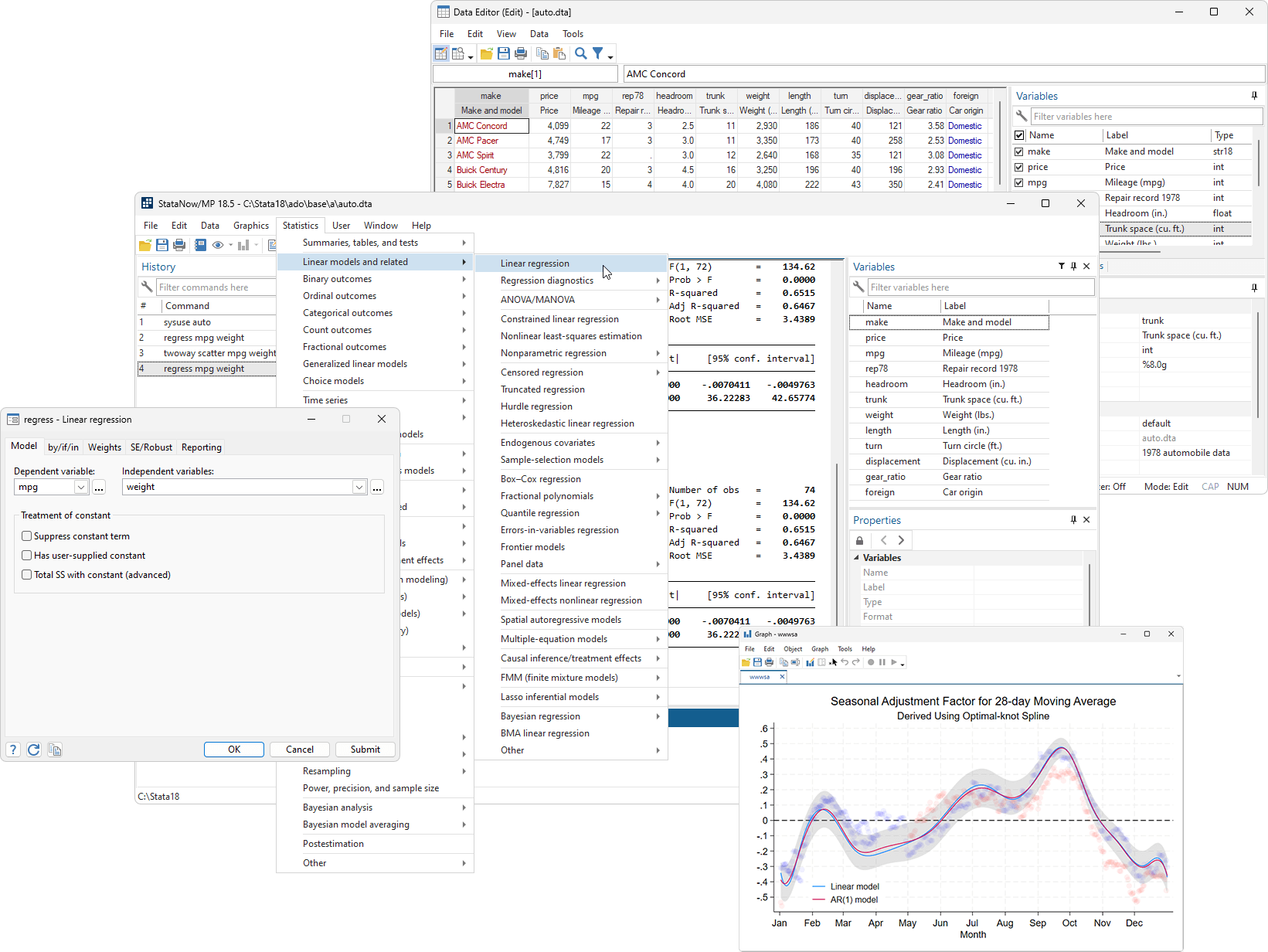The height and width of the screenshot is (952, 1268).
Task: Open Dependent variable dropdown showing mpg
Action: (81, 487)
